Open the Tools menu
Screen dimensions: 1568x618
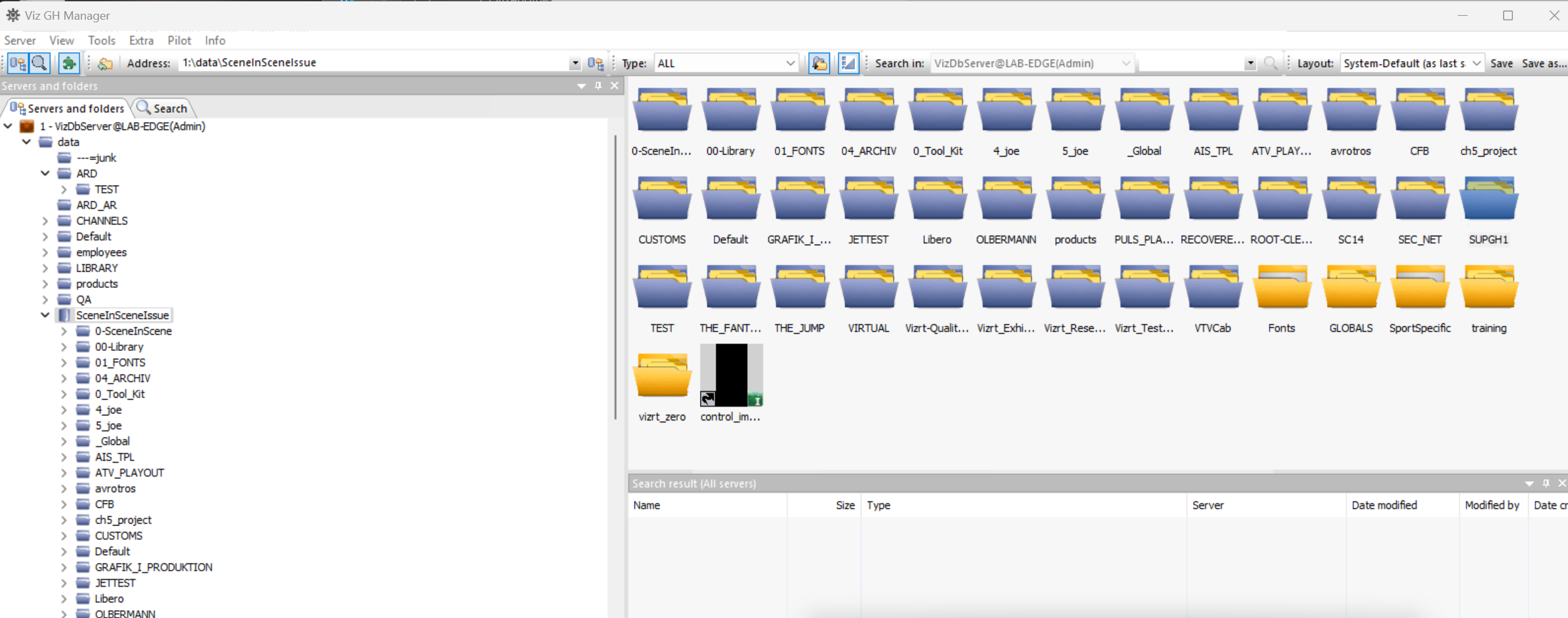point(102,41)
